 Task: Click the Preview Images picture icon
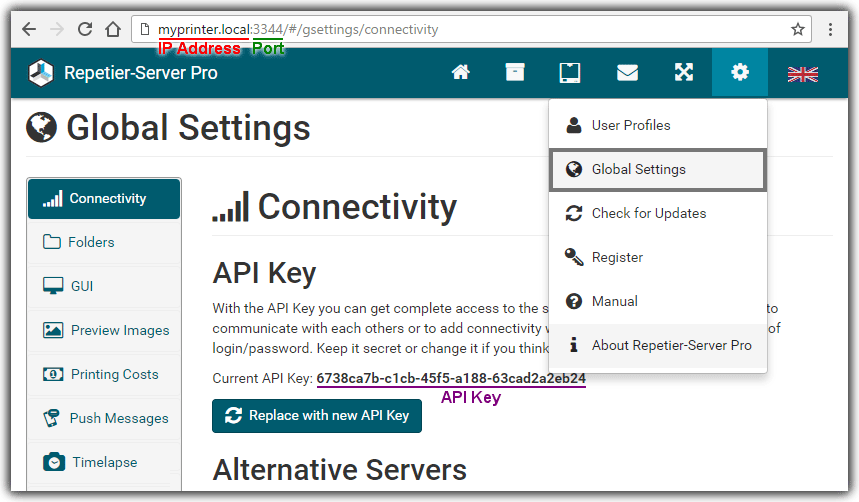click(53, 330)
